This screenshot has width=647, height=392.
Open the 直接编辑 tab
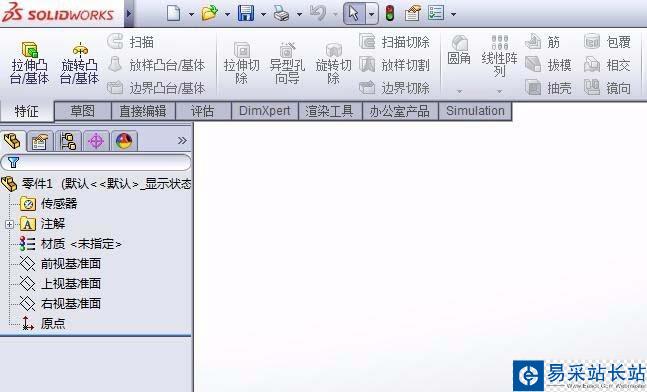click(x=143, y=111)
